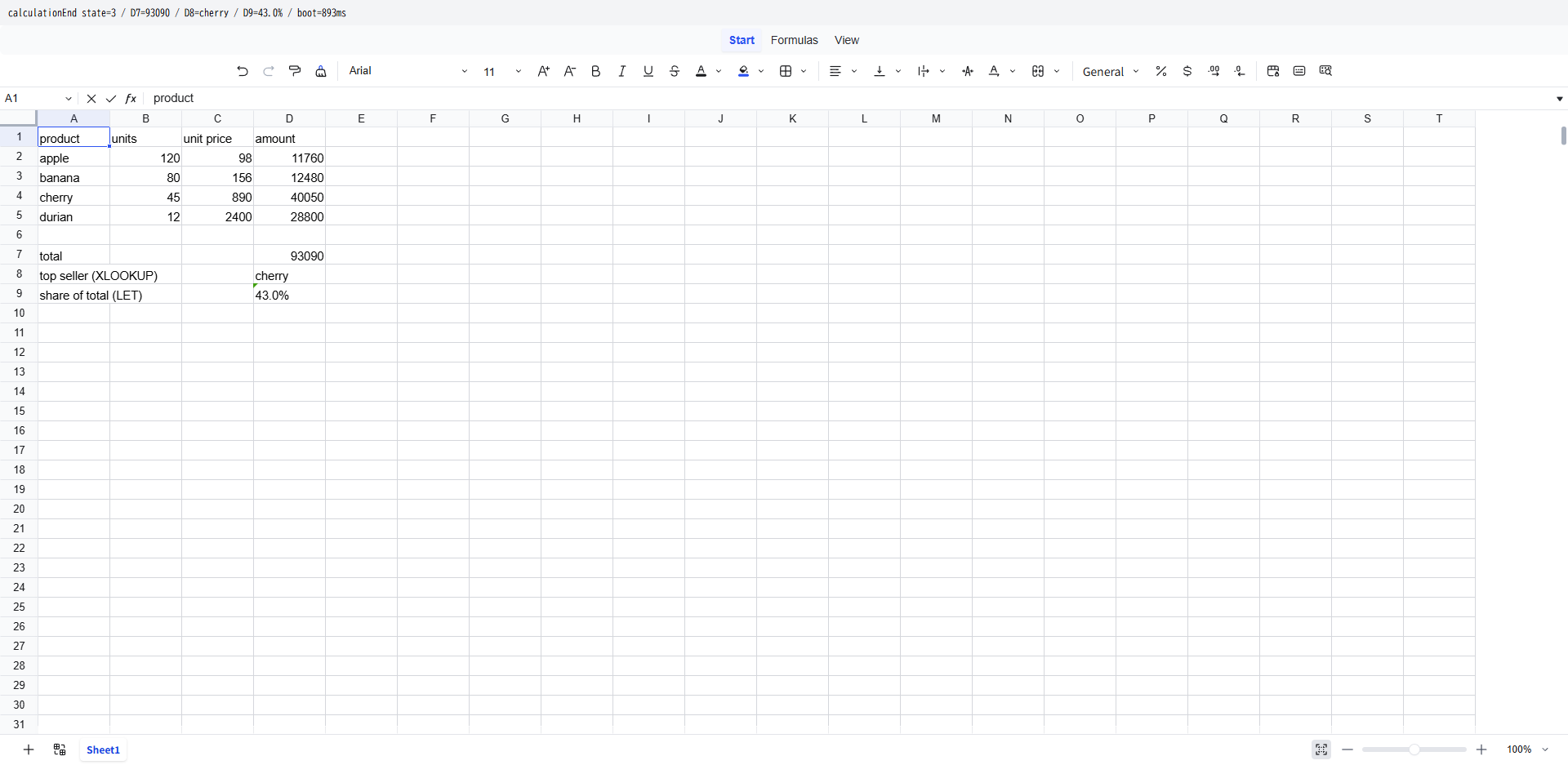This screenshot has height=765, width=1568.
Task: Click cell D8 showing cherry
Action: 289,275
